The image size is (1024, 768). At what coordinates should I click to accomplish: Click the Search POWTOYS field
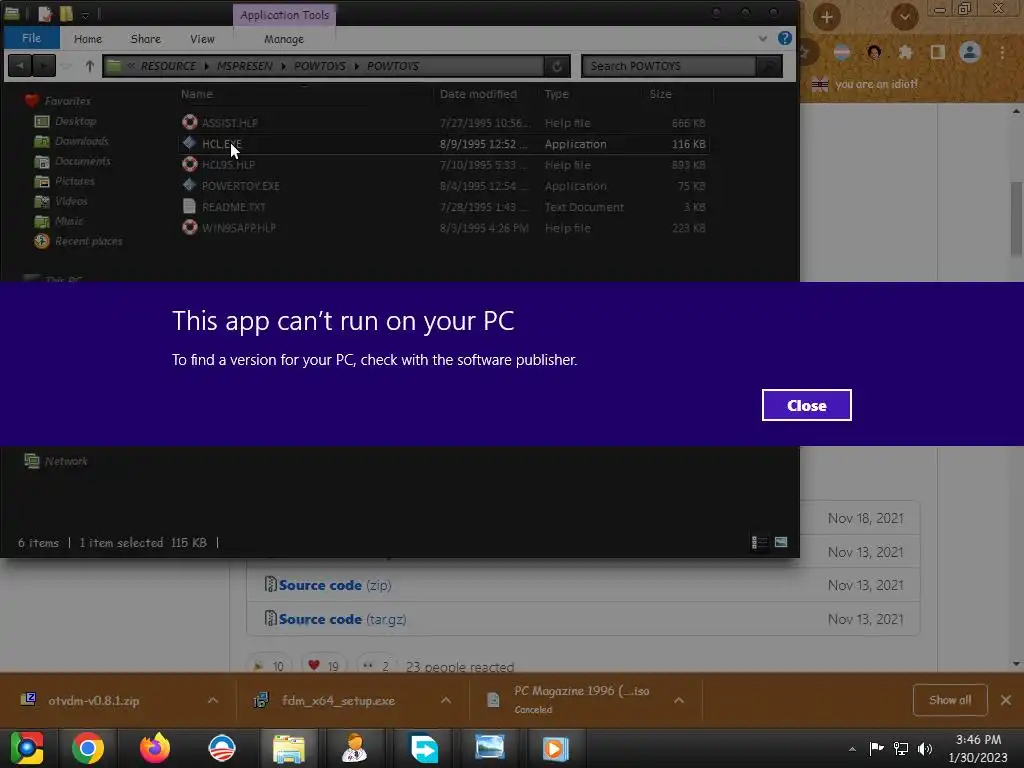coord(667,66)
